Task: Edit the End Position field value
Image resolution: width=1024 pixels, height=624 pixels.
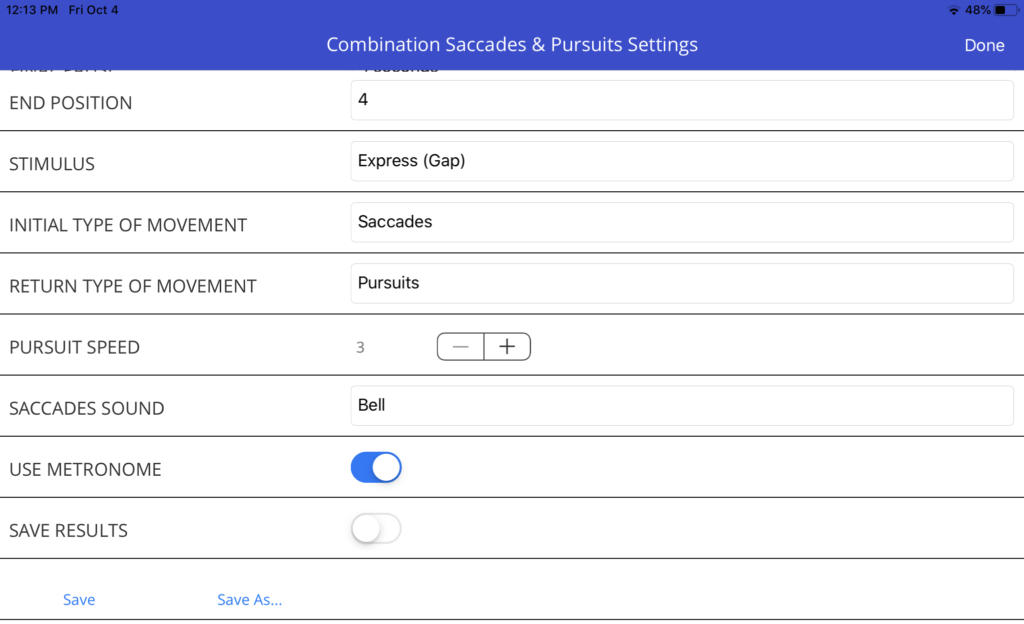Action: (x=682, y=100)
